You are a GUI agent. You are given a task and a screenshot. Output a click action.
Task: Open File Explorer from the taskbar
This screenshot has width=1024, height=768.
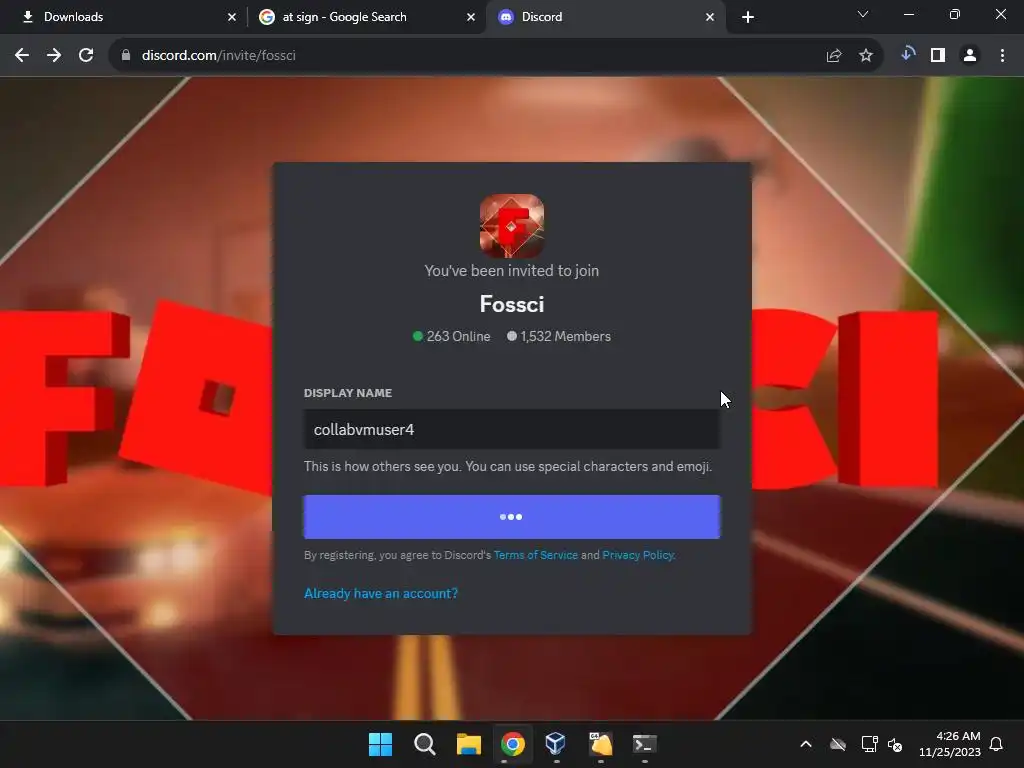click(469, 744)
